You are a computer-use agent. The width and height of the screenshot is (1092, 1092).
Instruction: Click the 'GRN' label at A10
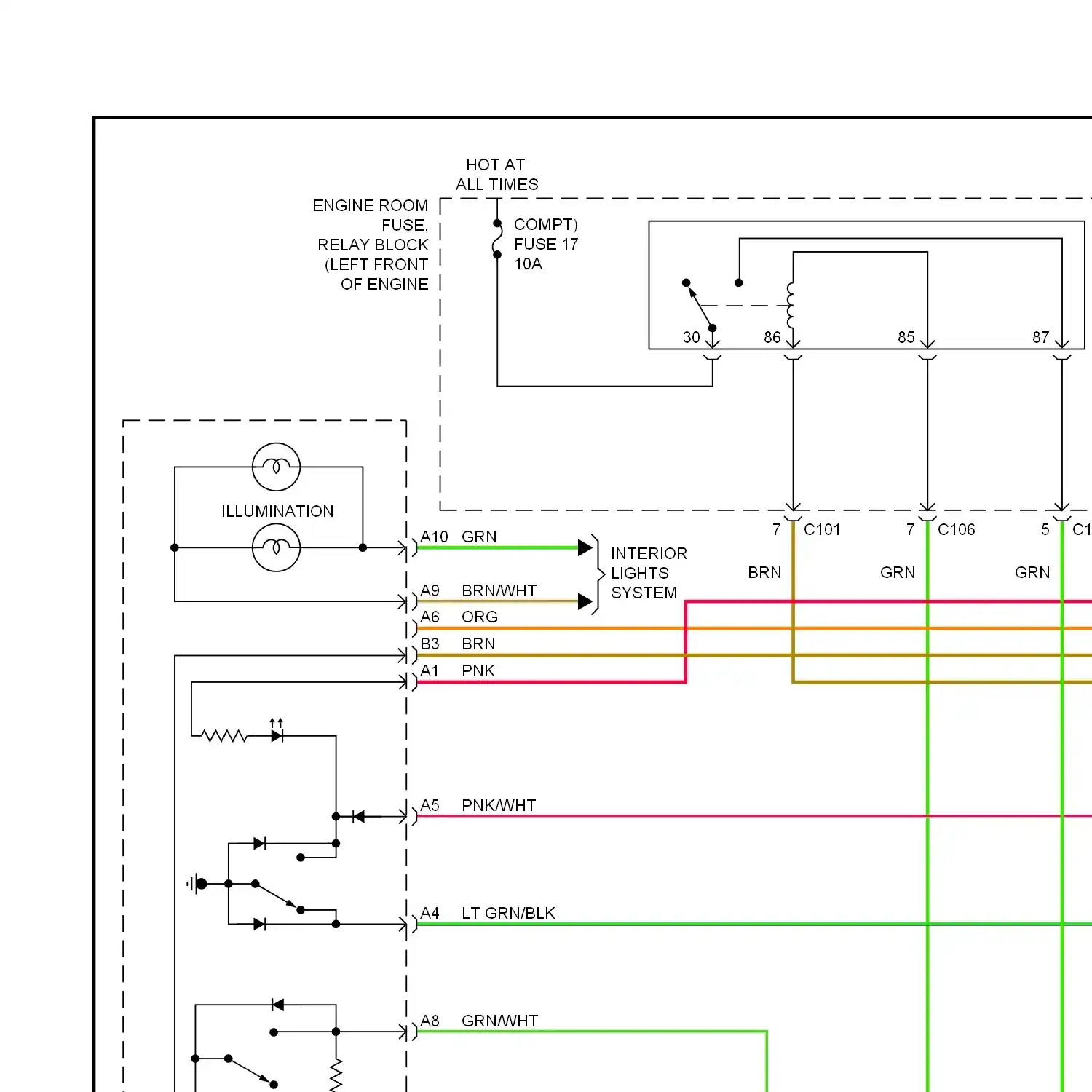point(479,537)
